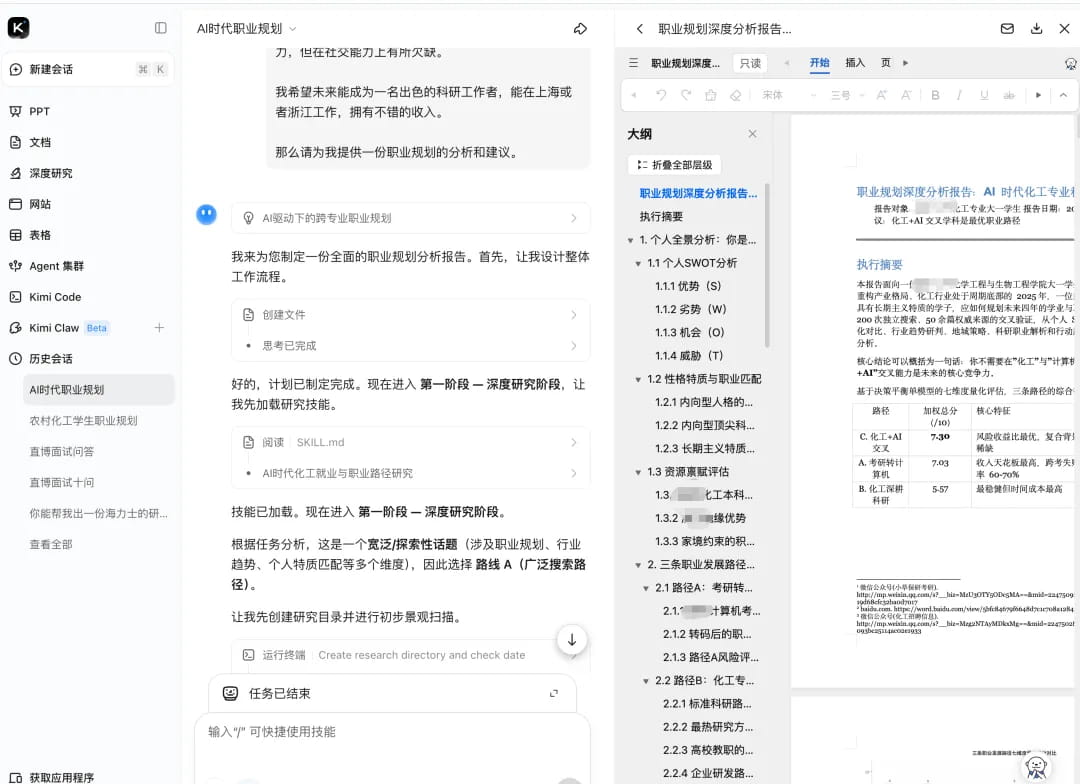
Task: Switch to the 插入 ribbon tab
Action: point(855,63)
